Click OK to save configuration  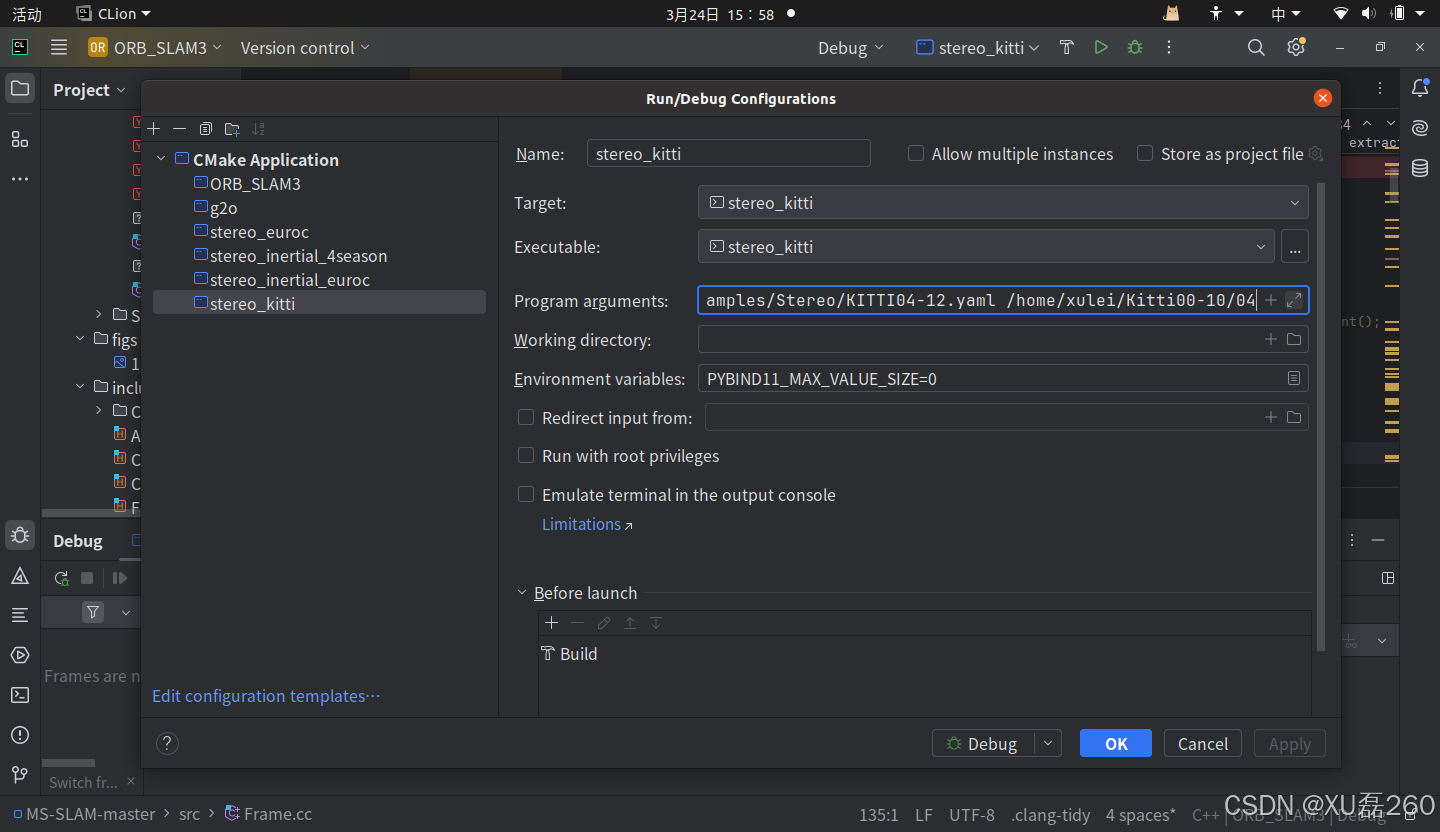pyautogui.click(x=1116, y=743)
